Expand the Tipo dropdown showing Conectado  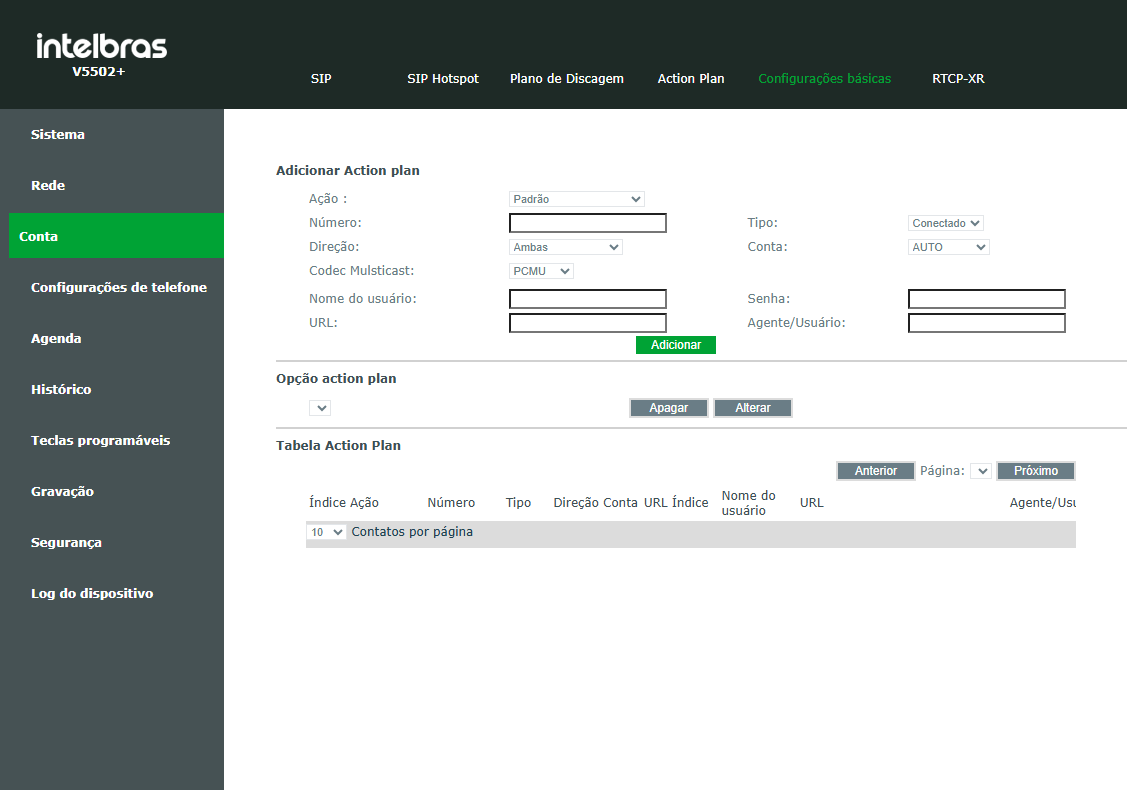(x=945, y=224)
